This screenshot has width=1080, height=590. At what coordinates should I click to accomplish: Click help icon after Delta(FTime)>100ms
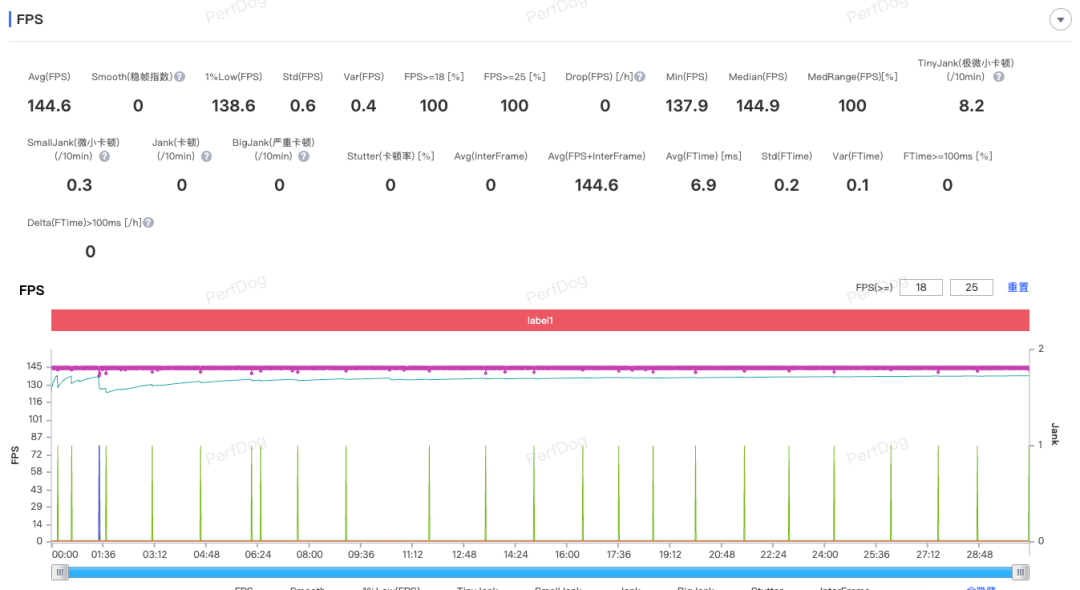point(149,223)
